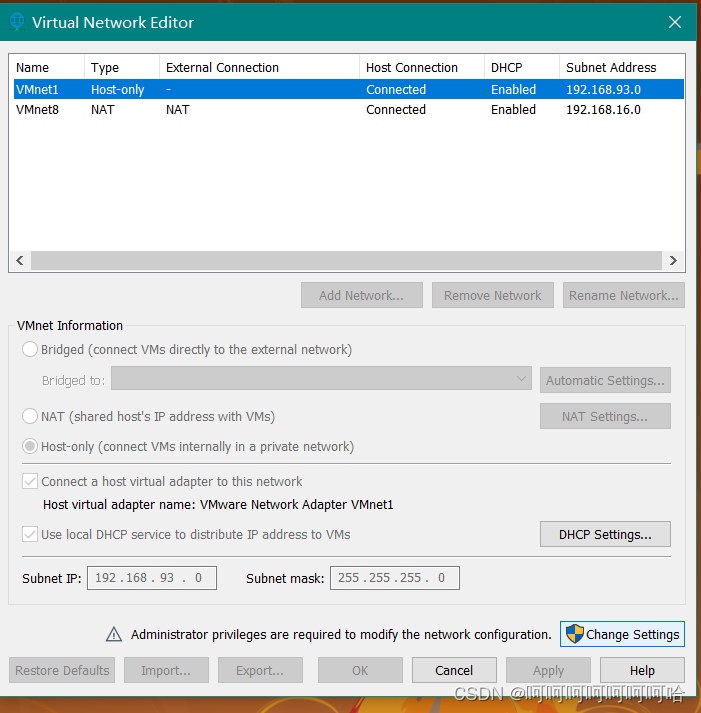Select the NAT radio button
Viewport: 701px width, 713px height.
coord(30,416)
